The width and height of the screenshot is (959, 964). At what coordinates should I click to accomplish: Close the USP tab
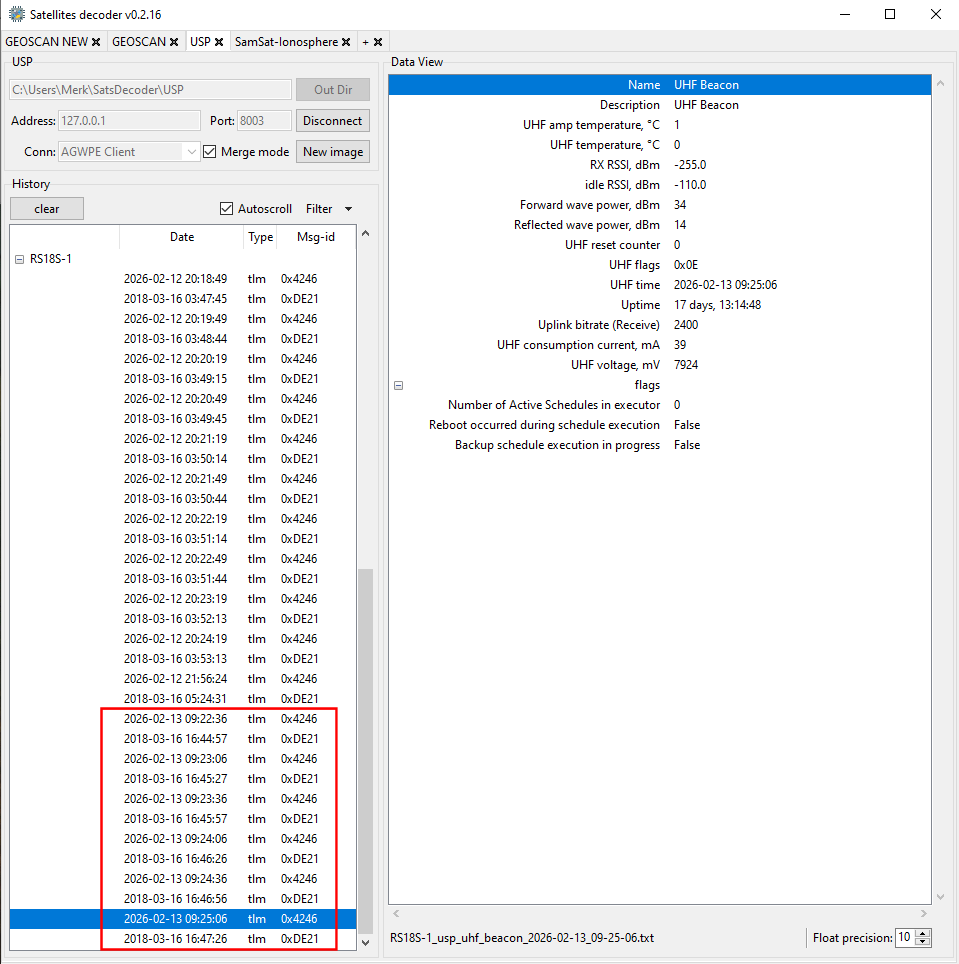(219, 42)
